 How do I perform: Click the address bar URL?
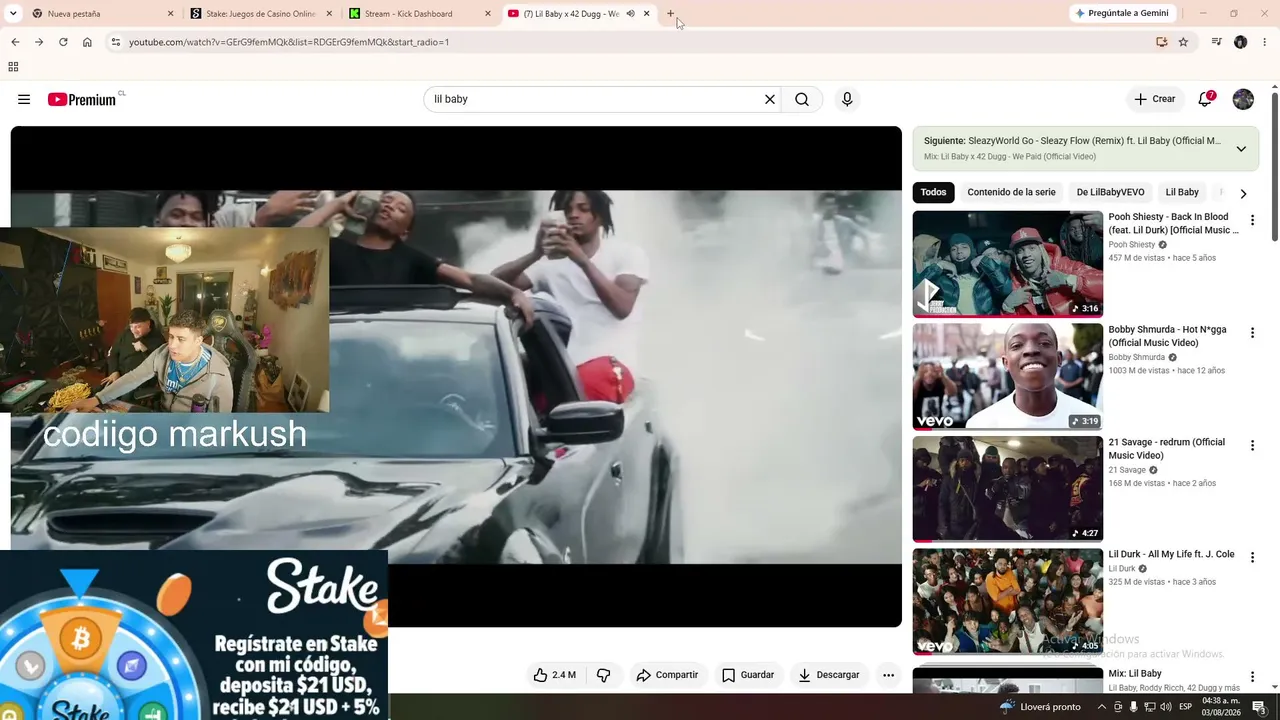(289, 42)
